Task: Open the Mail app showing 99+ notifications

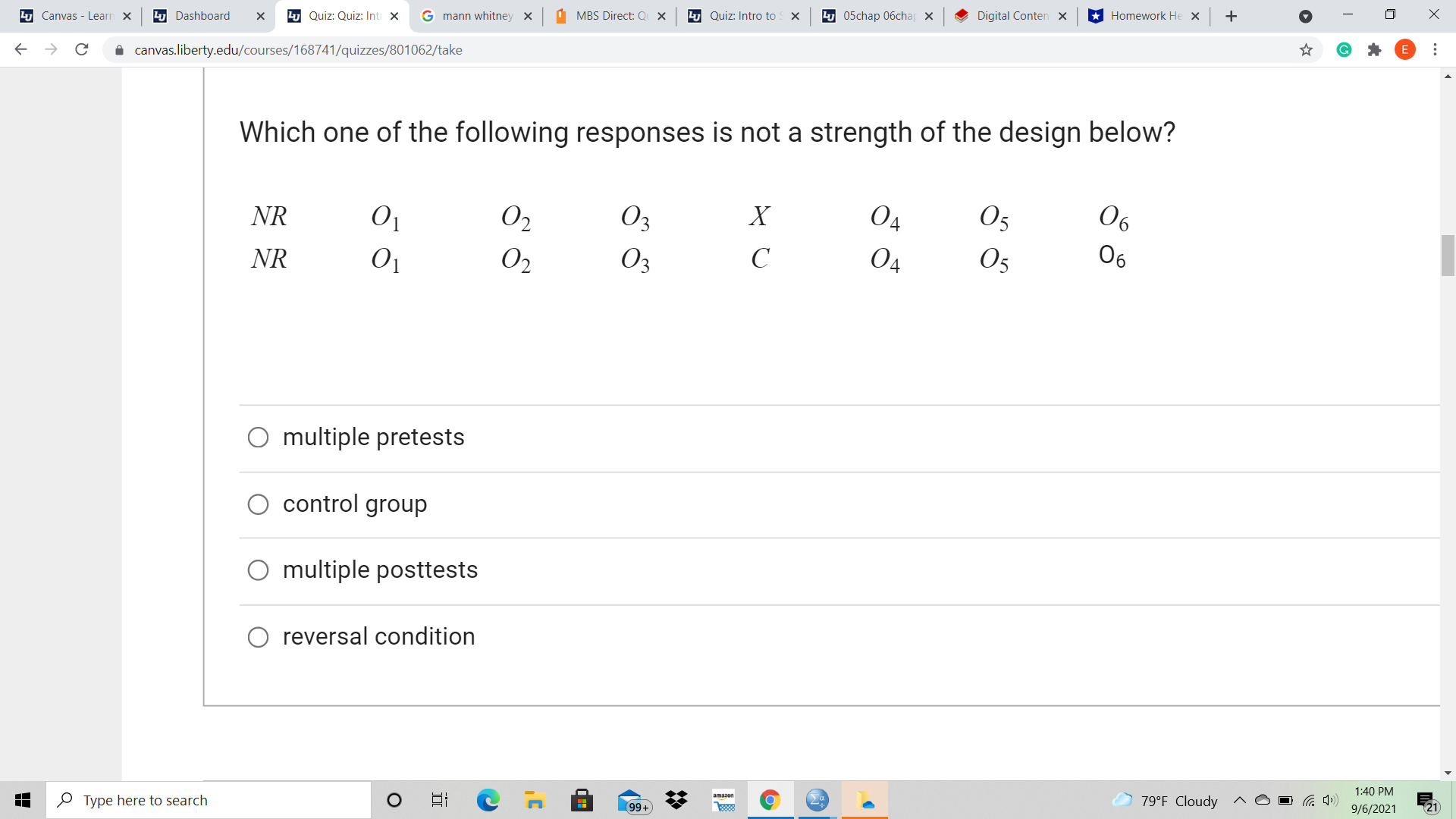Action: (x=629, y=800)
